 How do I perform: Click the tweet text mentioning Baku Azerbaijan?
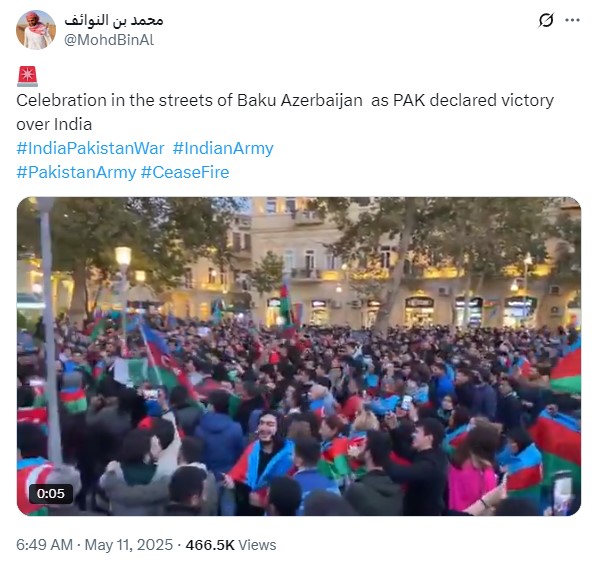285,101
